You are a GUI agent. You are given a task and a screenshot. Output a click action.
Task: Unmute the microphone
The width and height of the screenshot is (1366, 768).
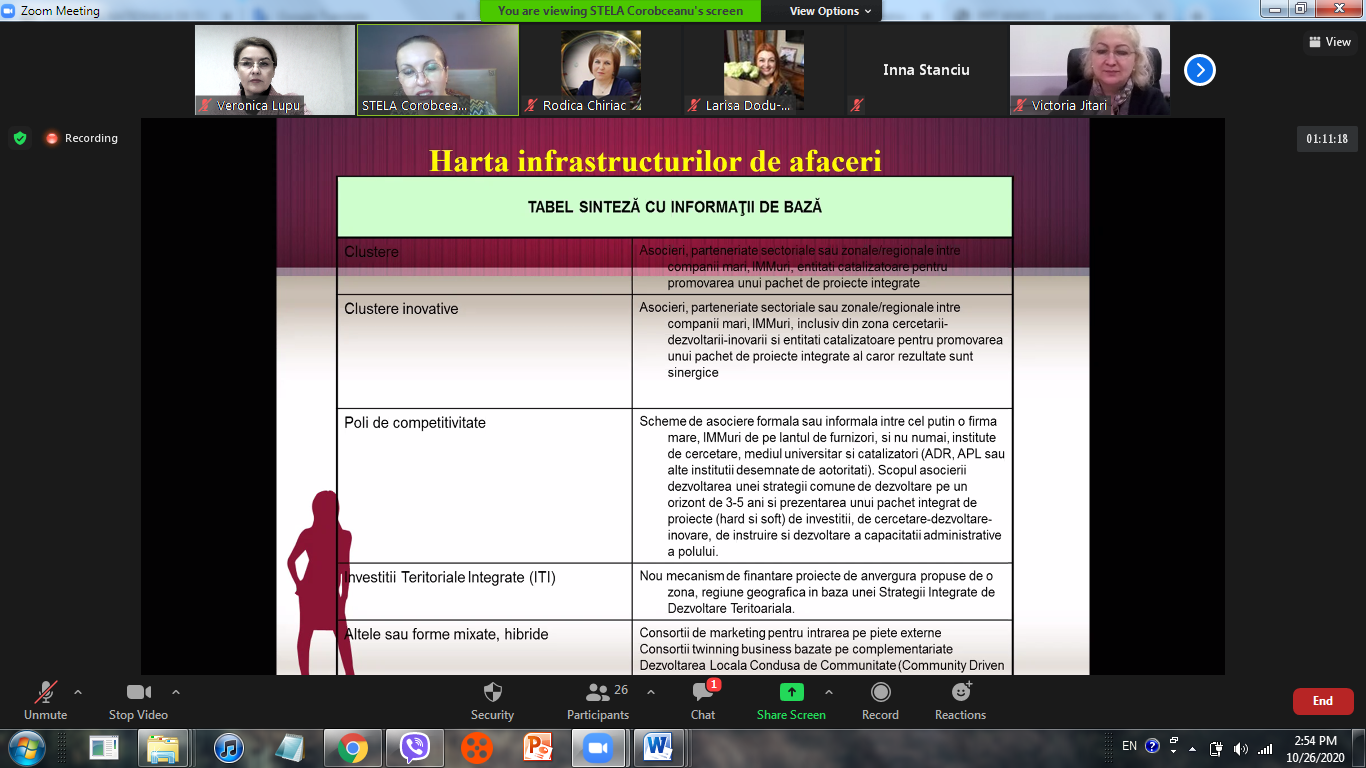[45, 692]
